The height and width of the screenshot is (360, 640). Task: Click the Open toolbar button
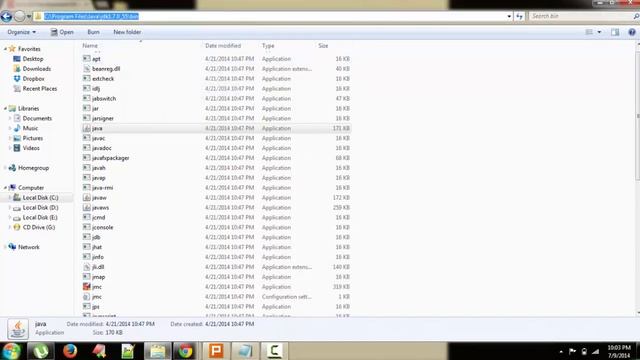(x=62, y=32)
